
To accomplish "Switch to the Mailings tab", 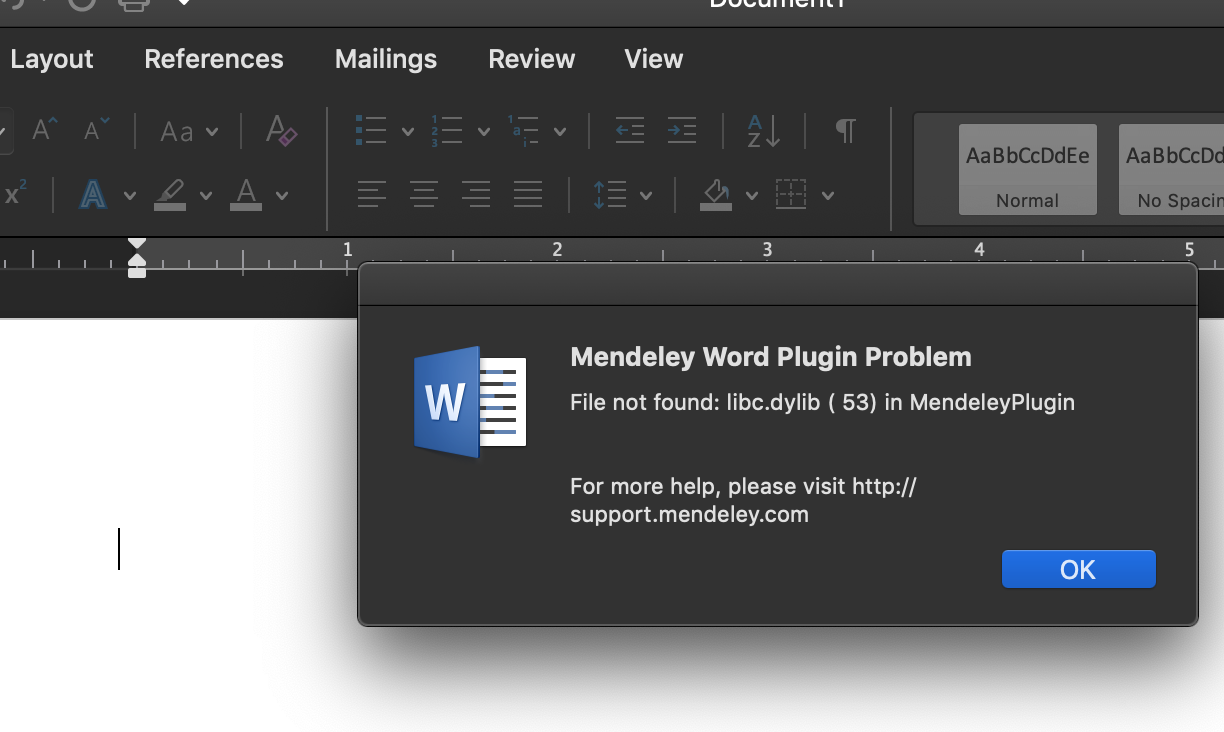I will (x=386, y=59).
